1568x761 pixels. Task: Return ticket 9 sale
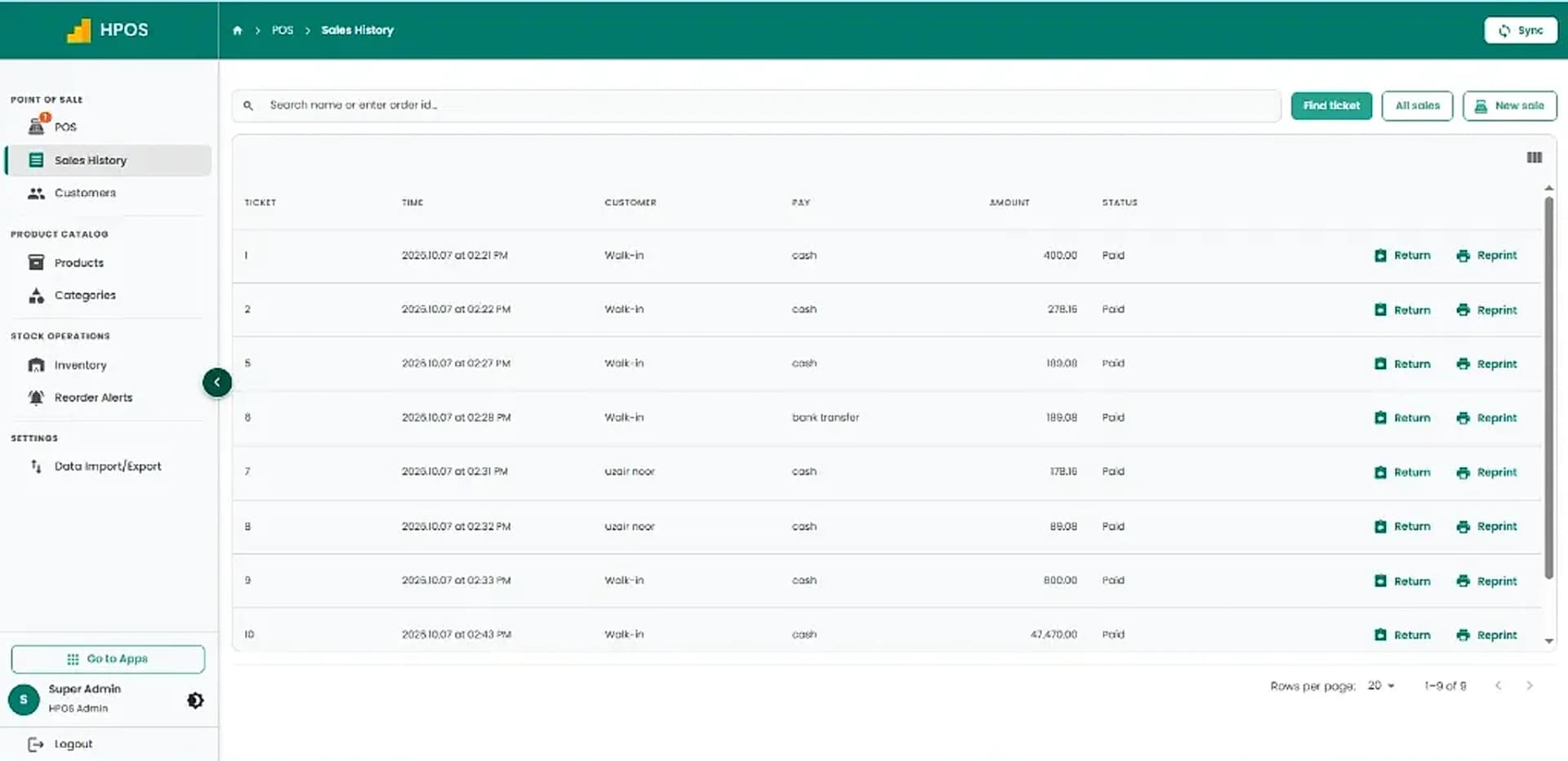coord(1402,581)
